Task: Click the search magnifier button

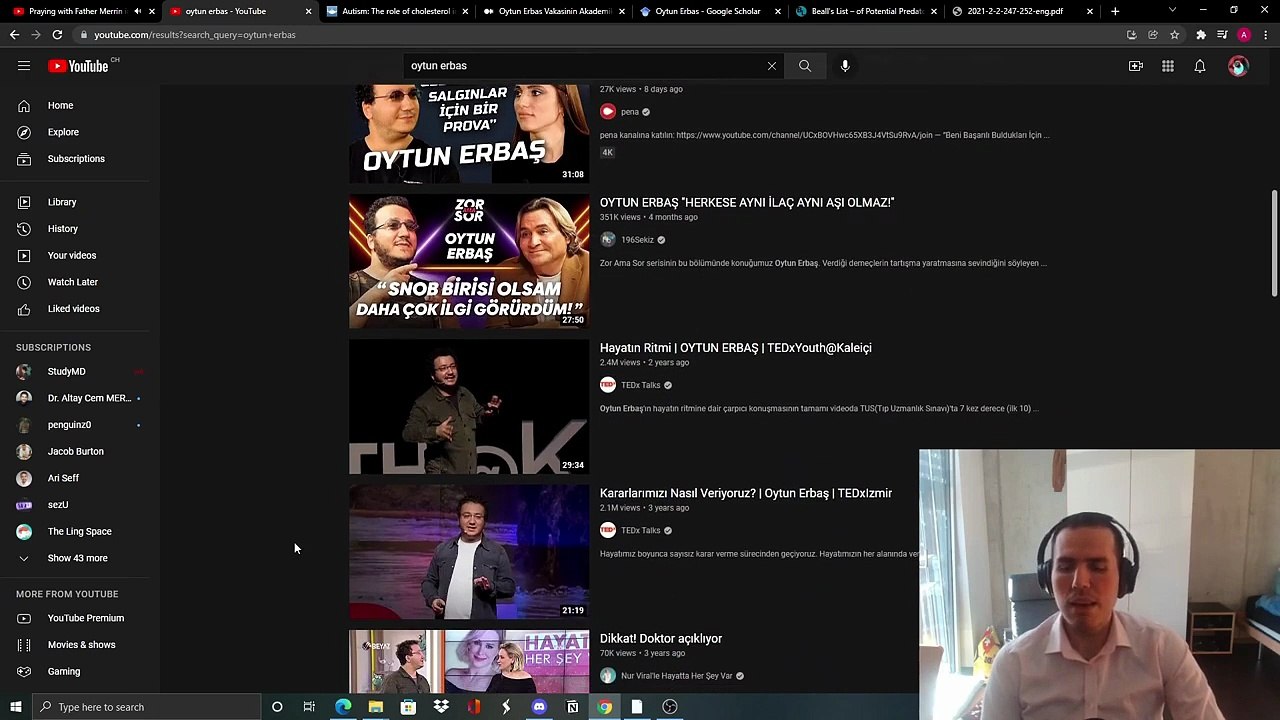Action: (805, 66)
